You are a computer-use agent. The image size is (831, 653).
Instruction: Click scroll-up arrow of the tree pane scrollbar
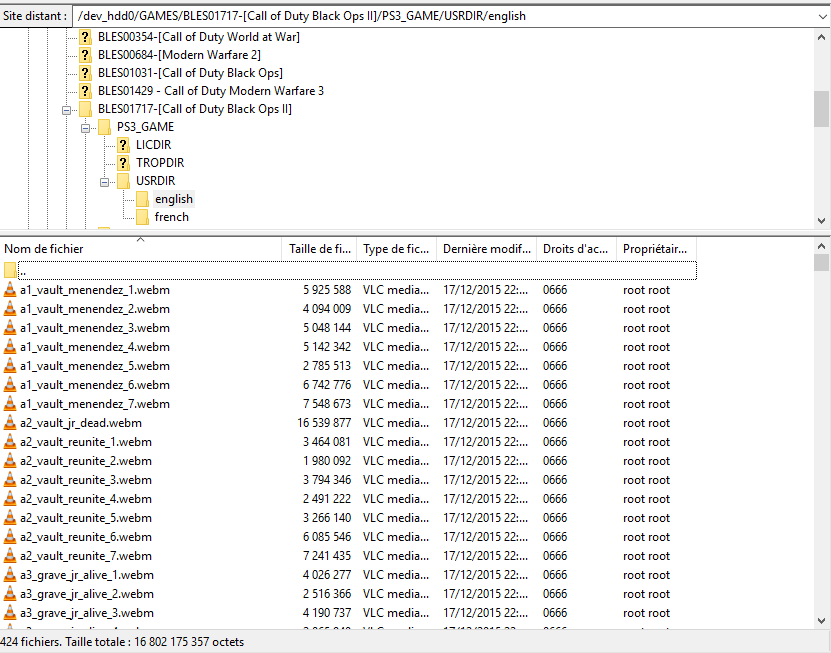pos(821,38)
